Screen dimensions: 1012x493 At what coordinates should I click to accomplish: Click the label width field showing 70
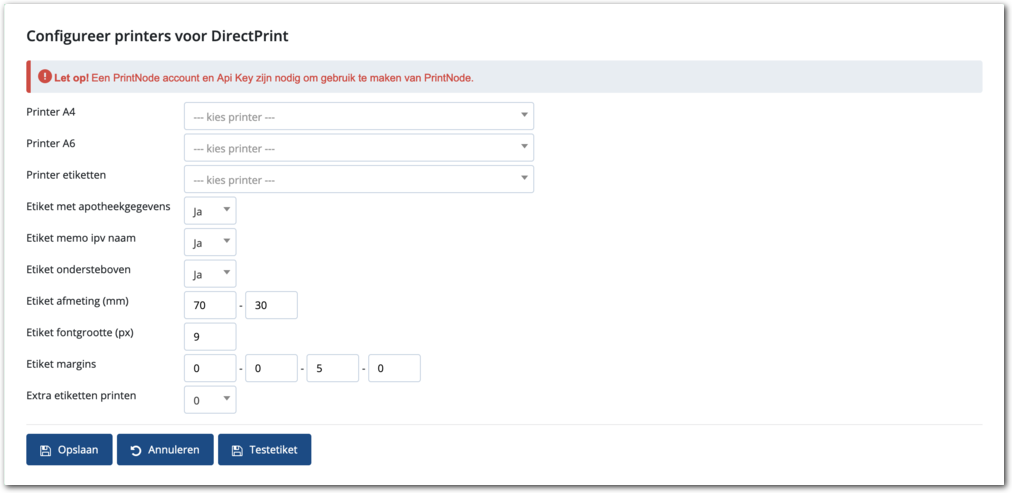tap(210, 305)
